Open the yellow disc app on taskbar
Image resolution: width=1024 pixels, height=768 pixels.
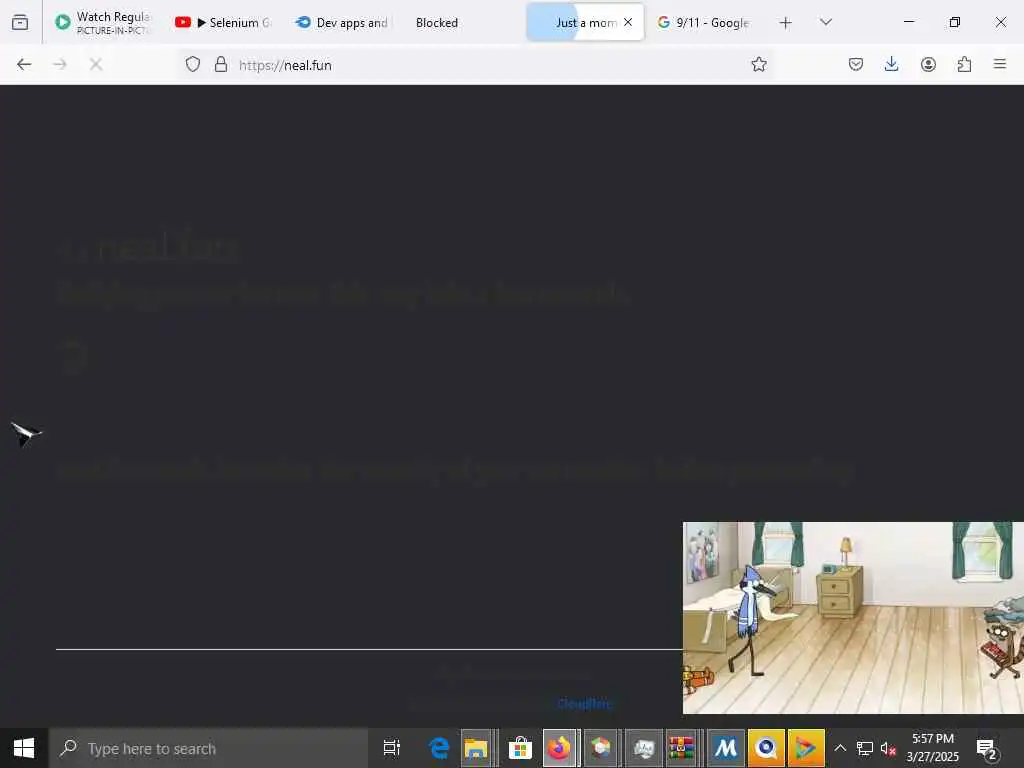tap(766, 748)
